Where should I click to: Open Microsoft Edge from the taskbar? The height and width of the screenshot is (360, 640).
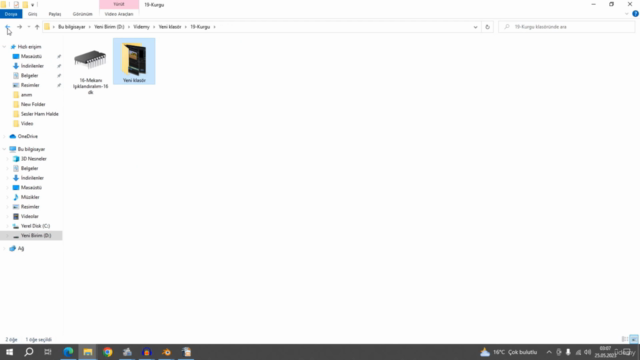point(68,352)
